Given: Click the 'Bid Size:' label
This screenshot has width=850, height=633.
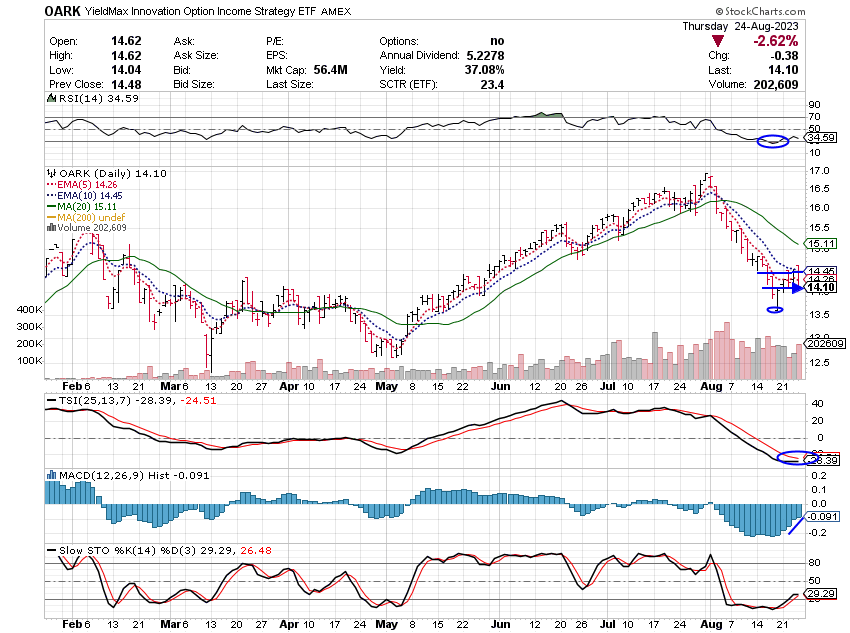Looking at the screenshot, I should click(x=194, y=85).
